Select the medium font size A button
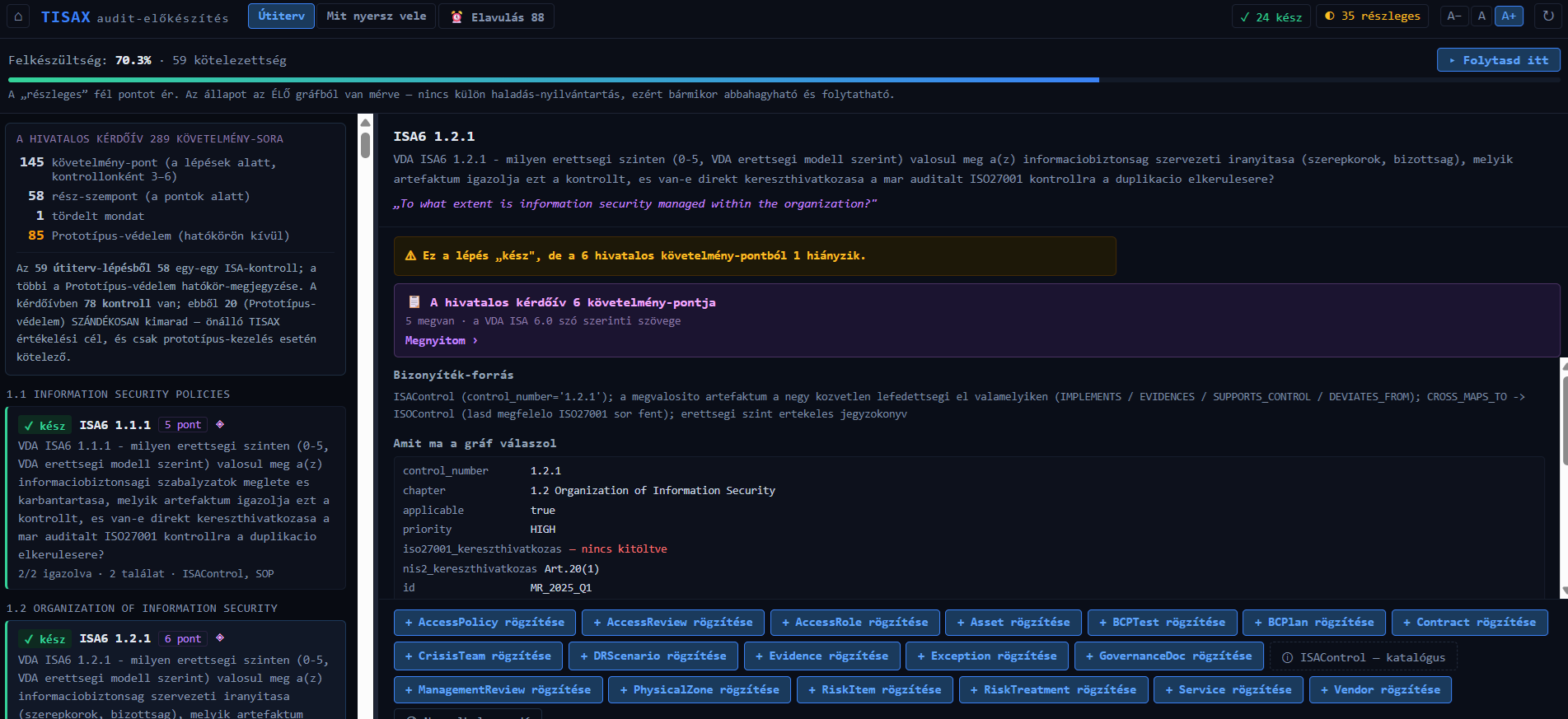 (x=1481, y=16)
